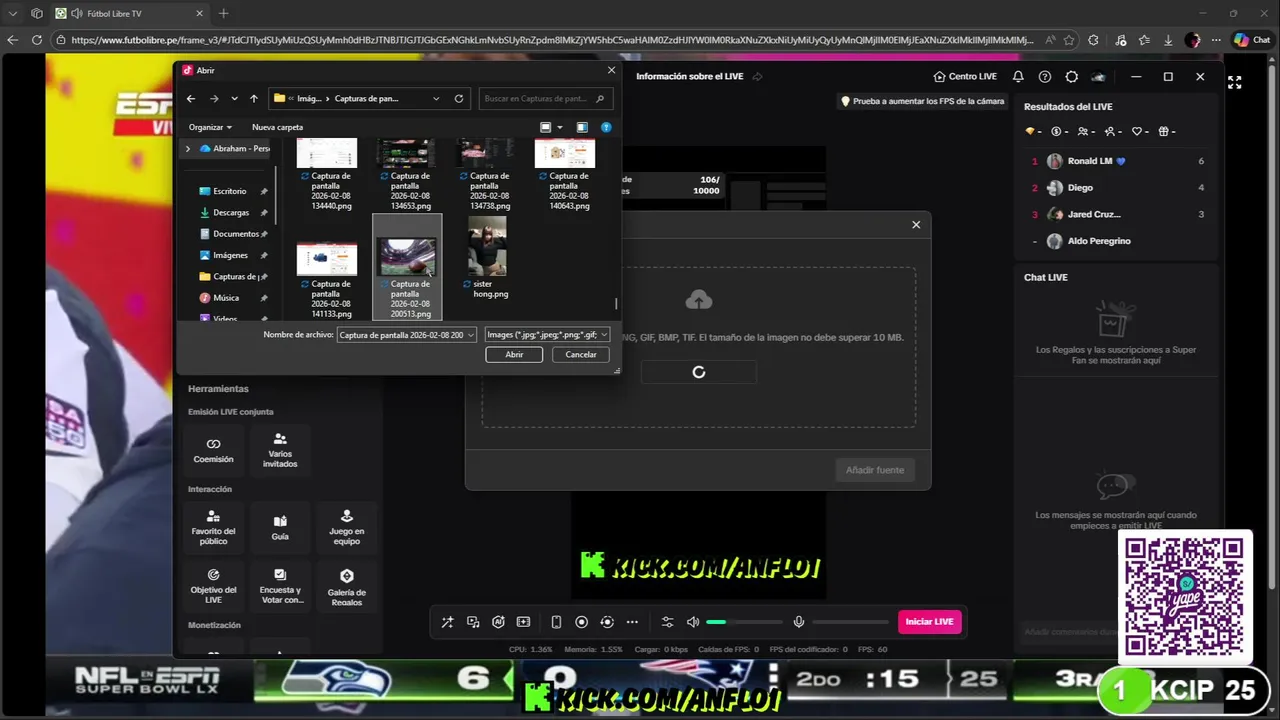Expand the Abraham - Personal tree node
The height and width of the screenshot is (720, 1280).
click(187, 148)
